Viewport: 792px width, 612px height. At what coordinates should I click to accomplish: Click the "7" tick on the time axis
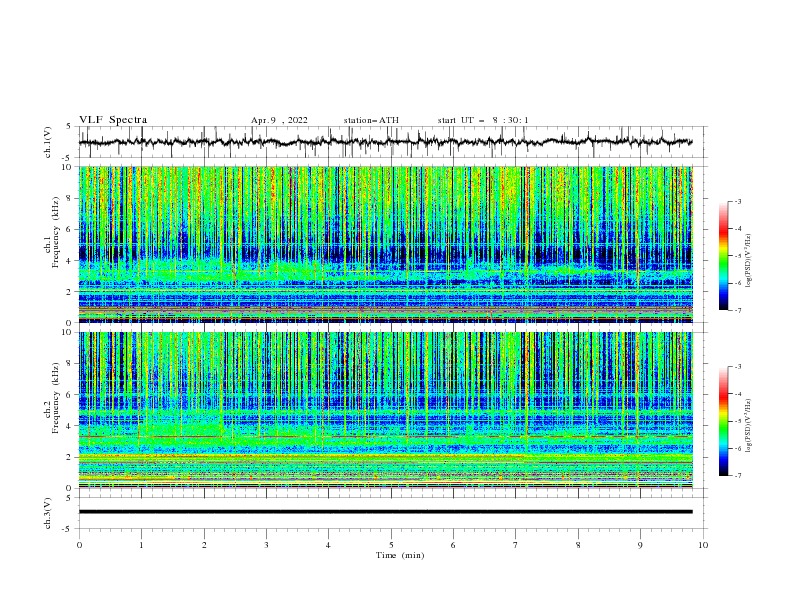[x=516, y=545]
